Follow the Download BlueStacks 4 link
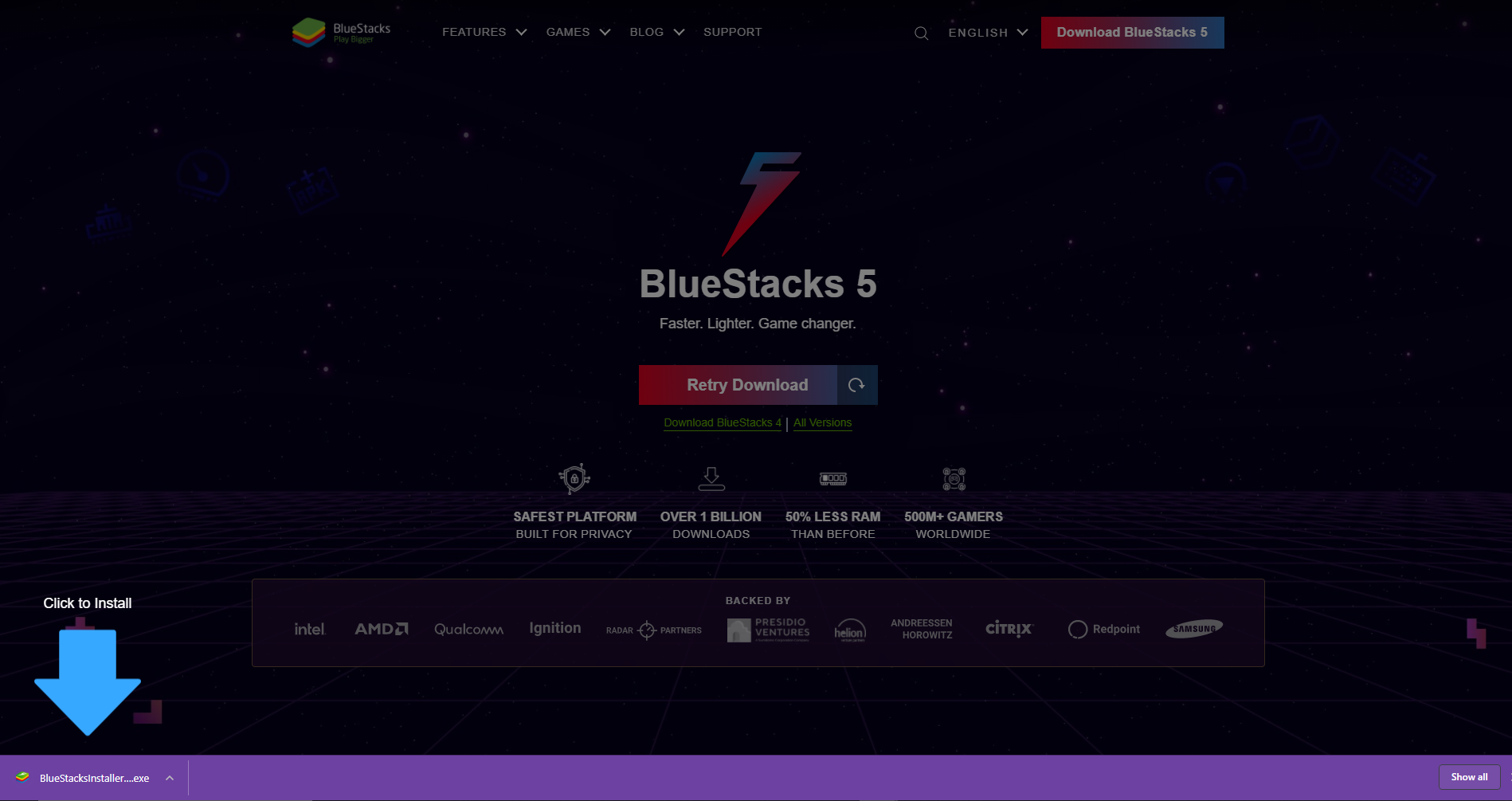The image size is (1512, 801). [723, 423]
